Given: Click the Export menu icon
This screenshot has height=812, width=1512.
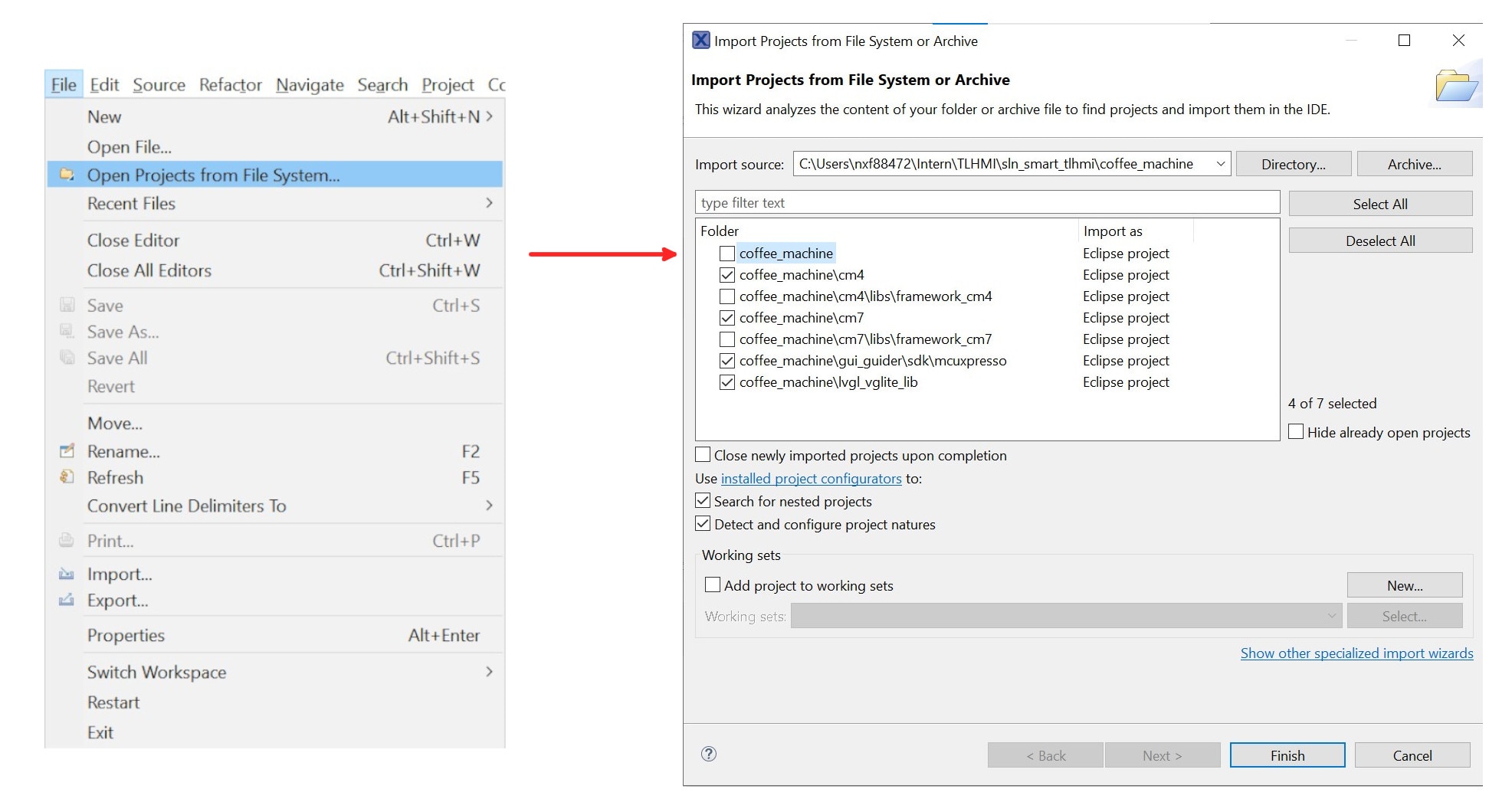Looking at the screenshot, I should tap(67, 600).
